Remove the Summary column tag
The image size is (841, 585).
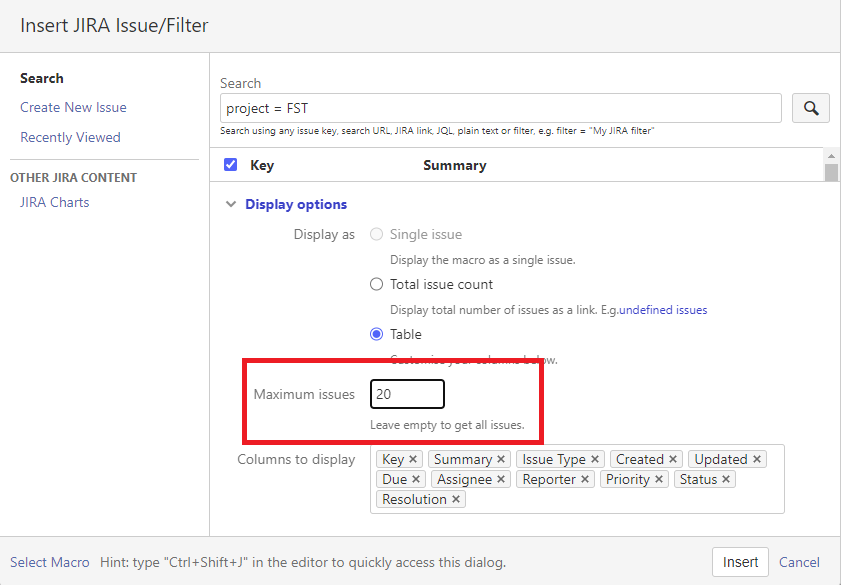coord(499,459)
